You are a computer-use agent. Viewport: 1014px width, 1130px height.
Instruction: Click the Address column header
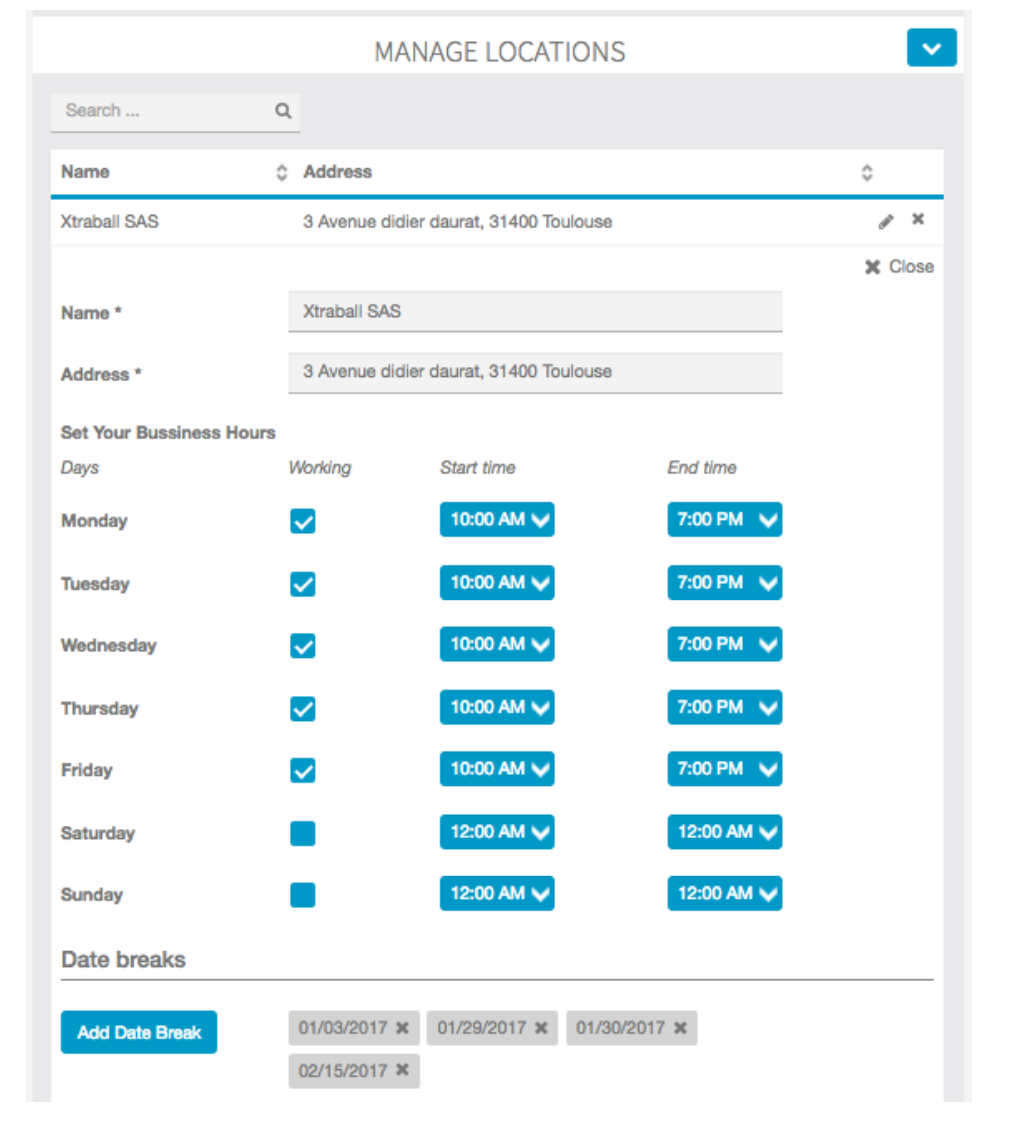[x=338, y=172]
